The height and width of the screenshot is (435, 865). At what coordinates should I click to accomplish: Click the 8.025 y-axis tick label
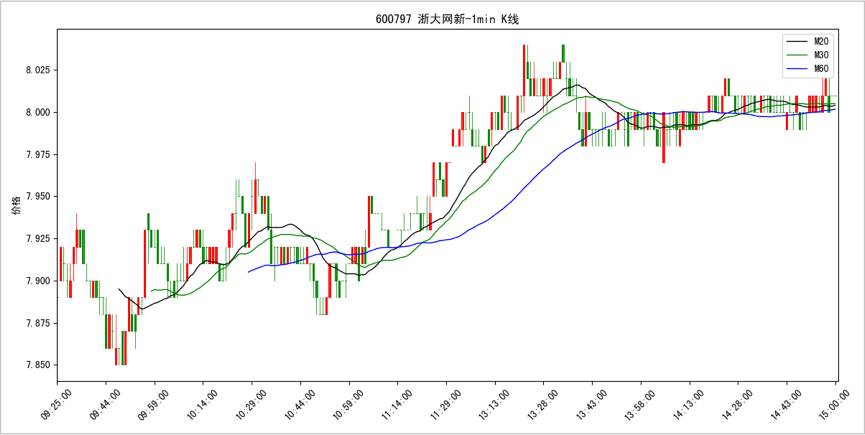pyautogui.click(x=39, y=70)
